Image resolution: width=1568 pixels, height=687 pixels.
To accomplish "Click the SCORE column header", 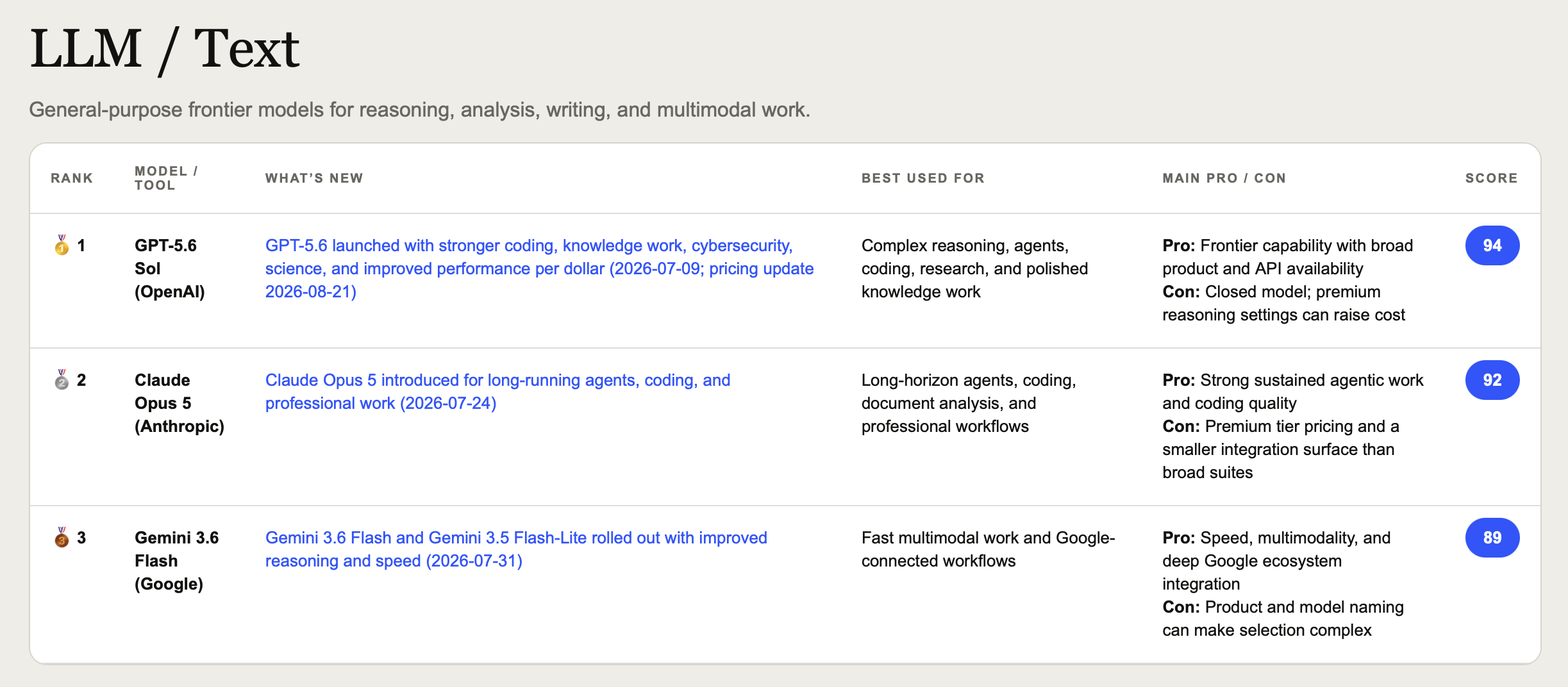I will tap(1492, 178).
